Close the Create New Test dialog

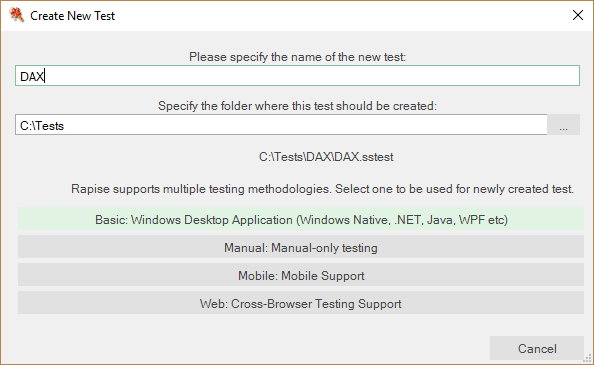[578, 15]
